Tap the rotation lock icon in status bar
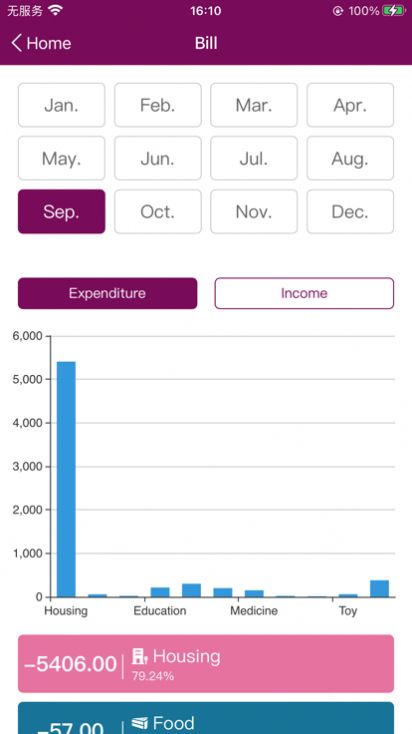 (338, 11)
